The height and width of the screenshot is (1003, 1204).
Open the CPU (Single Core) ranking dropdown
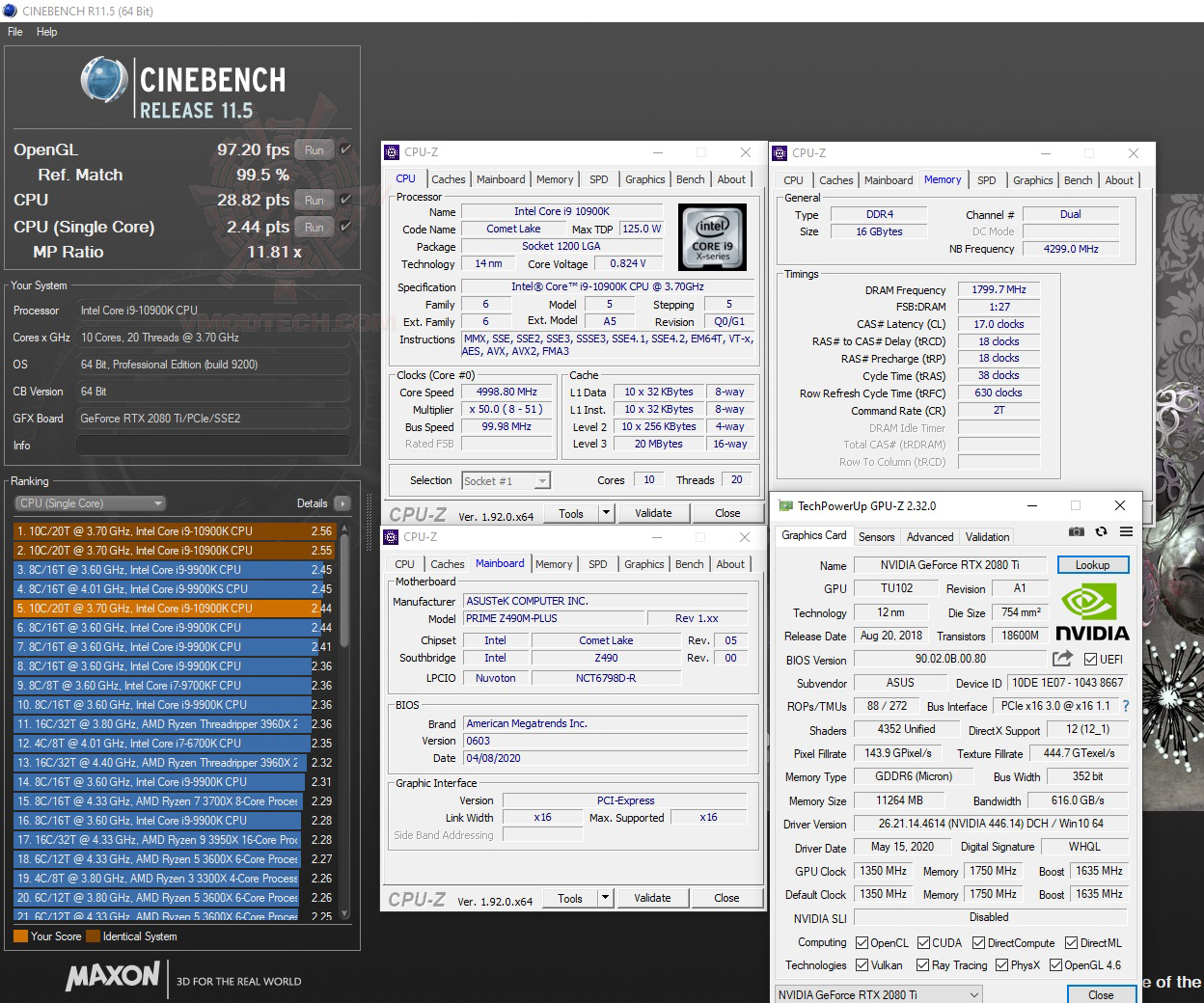pos(90,502)
